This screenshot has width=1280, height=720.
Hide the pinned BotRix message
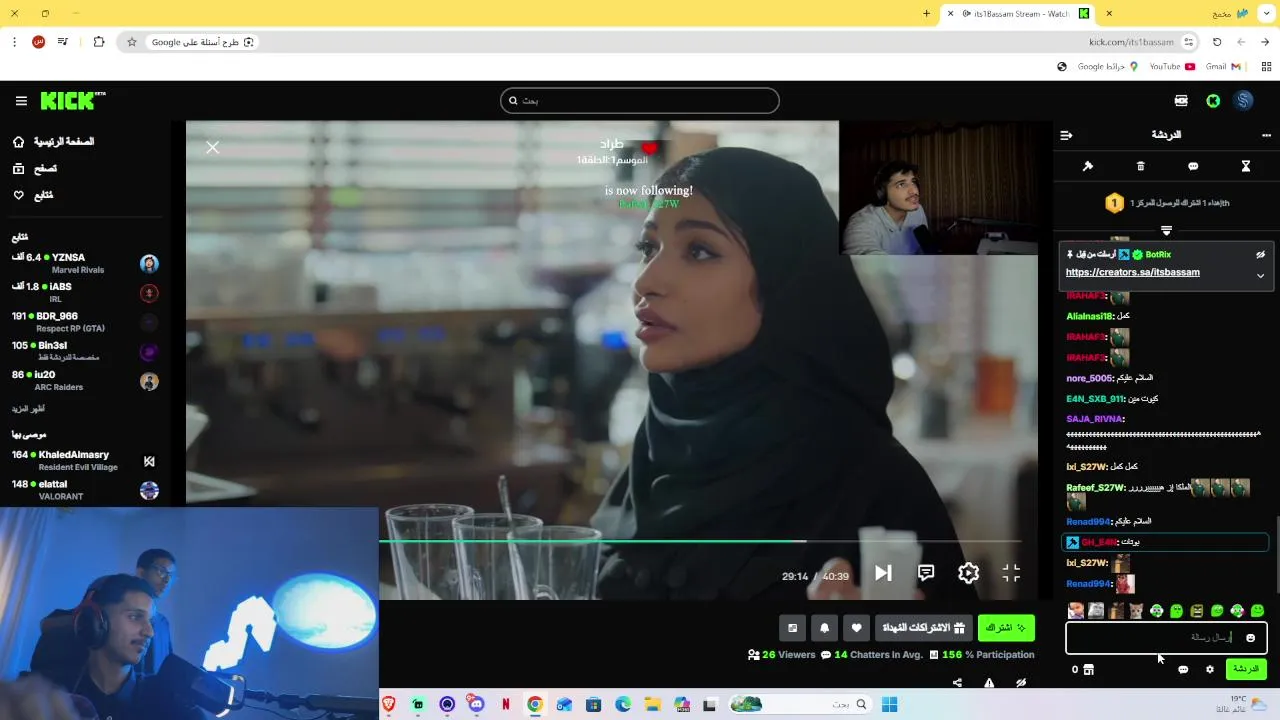click(1261, 255)
